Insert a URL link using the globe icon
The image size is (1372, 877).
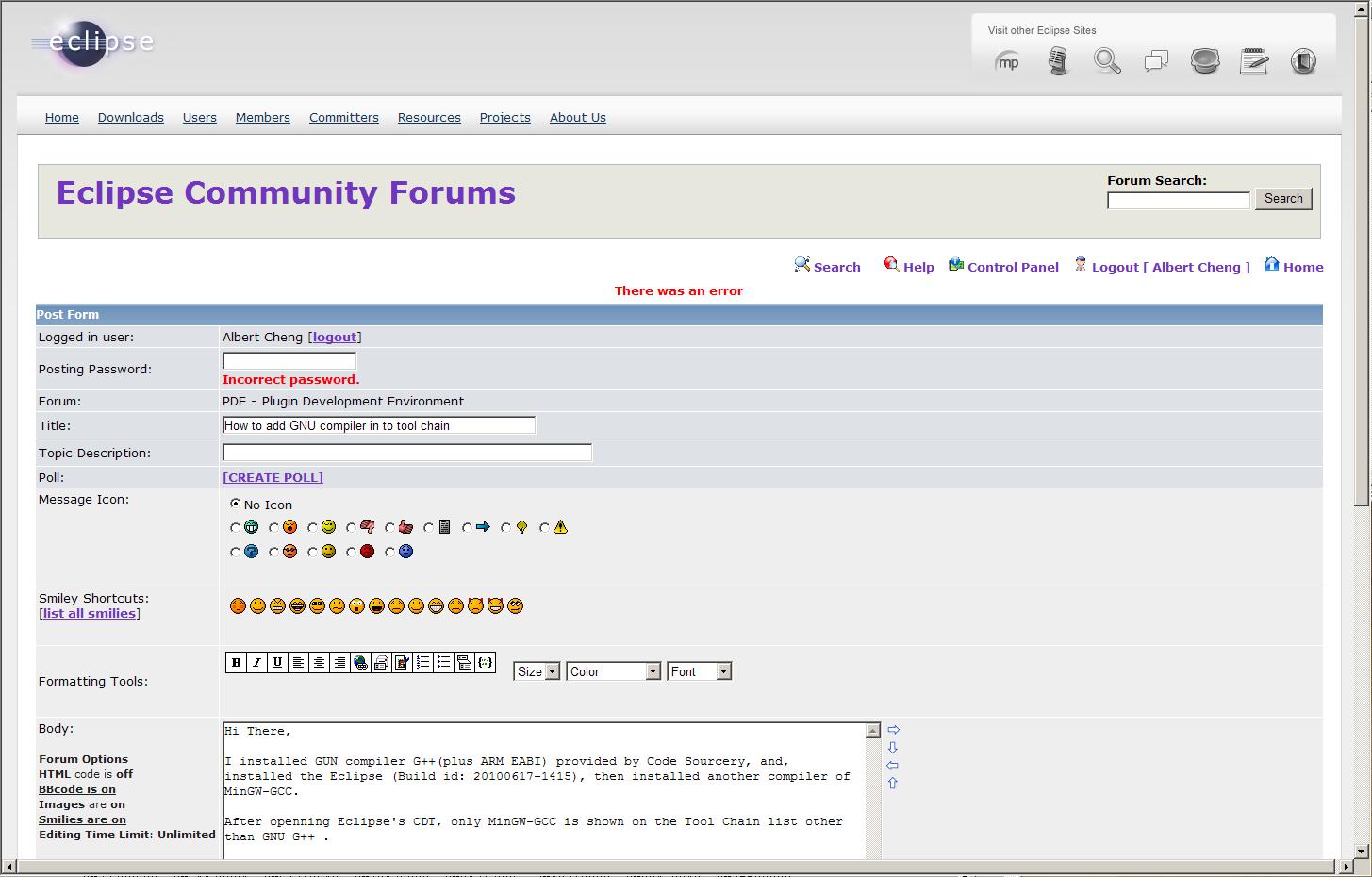pos(360,663)
